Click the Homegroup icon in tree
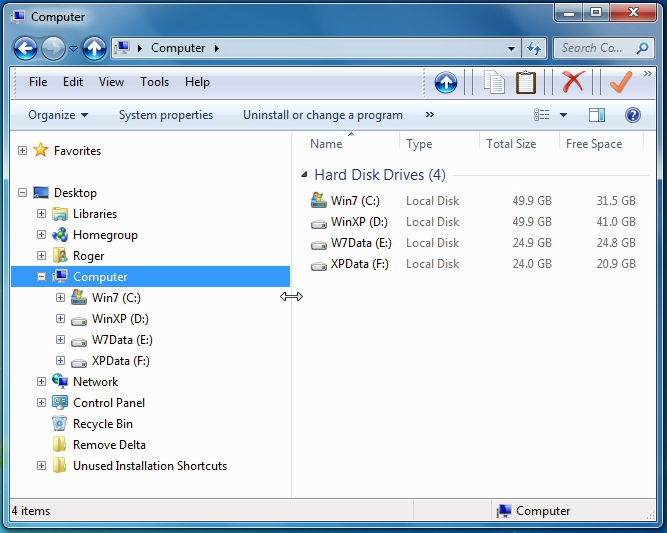The width and height of the screenshot is (667, 533). [60, 234]
